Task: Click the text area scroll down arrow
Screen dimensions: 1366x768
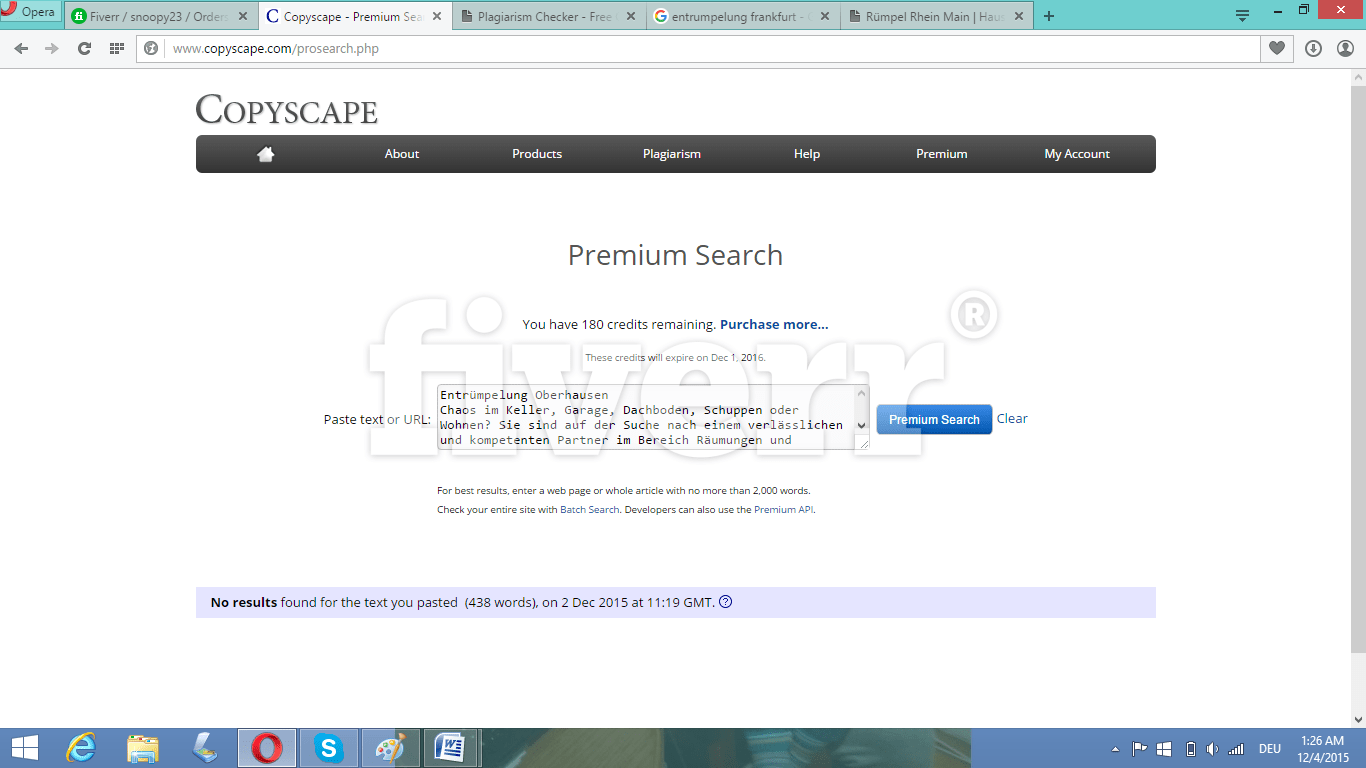Action: [x=861, y=425]
